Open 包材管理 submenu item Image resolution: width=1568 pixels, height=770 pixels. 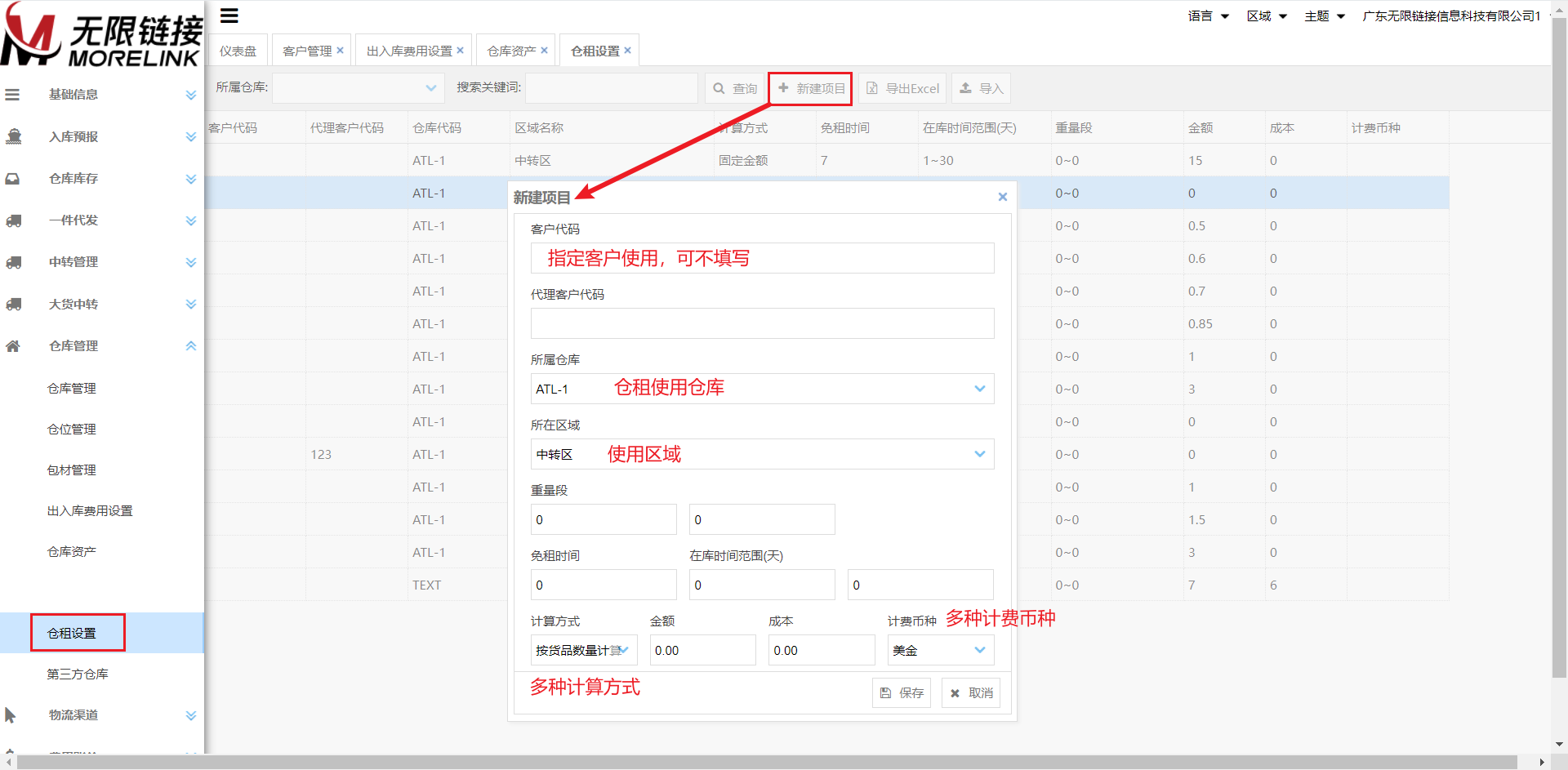click(72, 470)
